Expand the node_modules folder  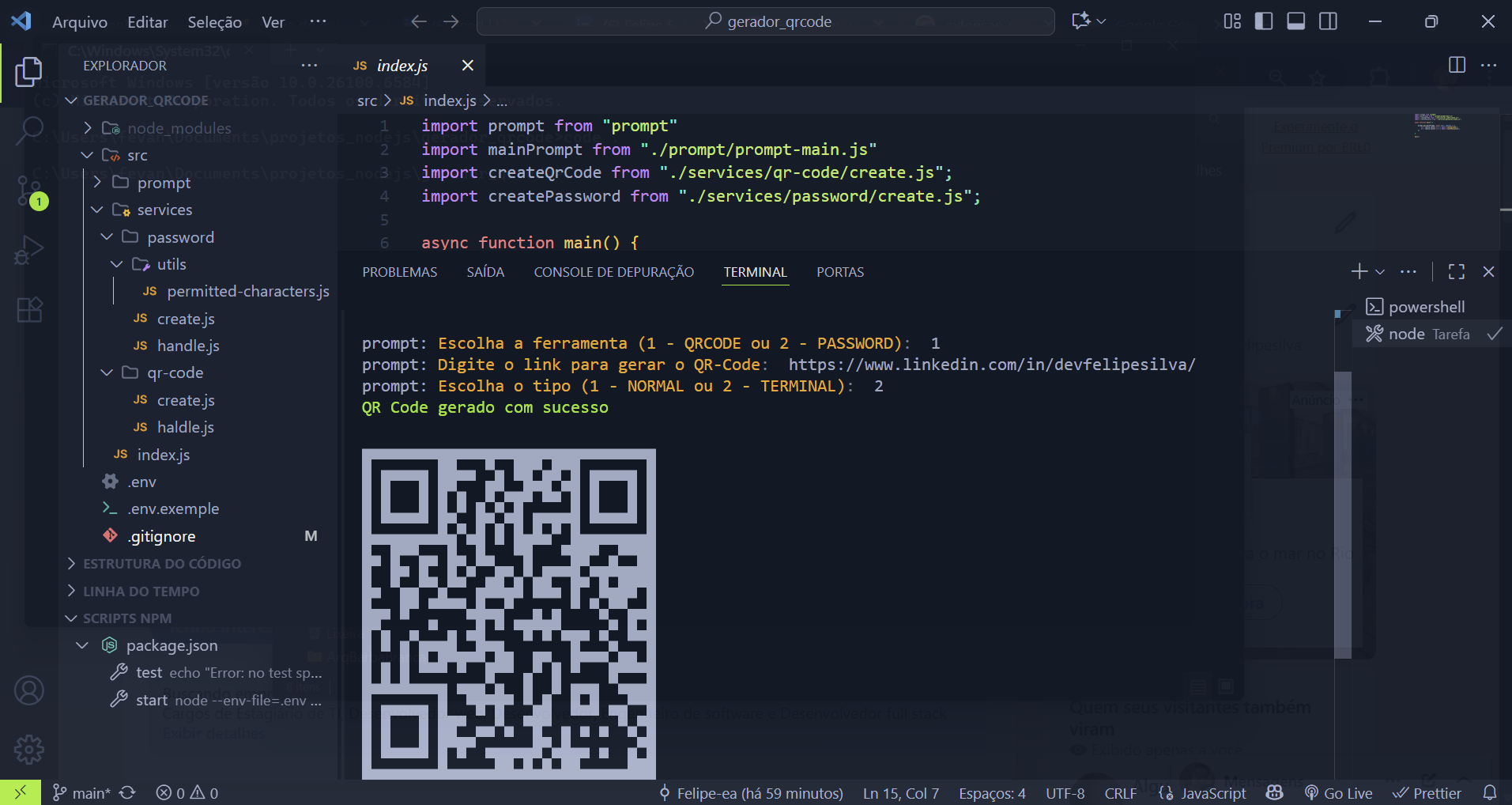pos(179,128)
